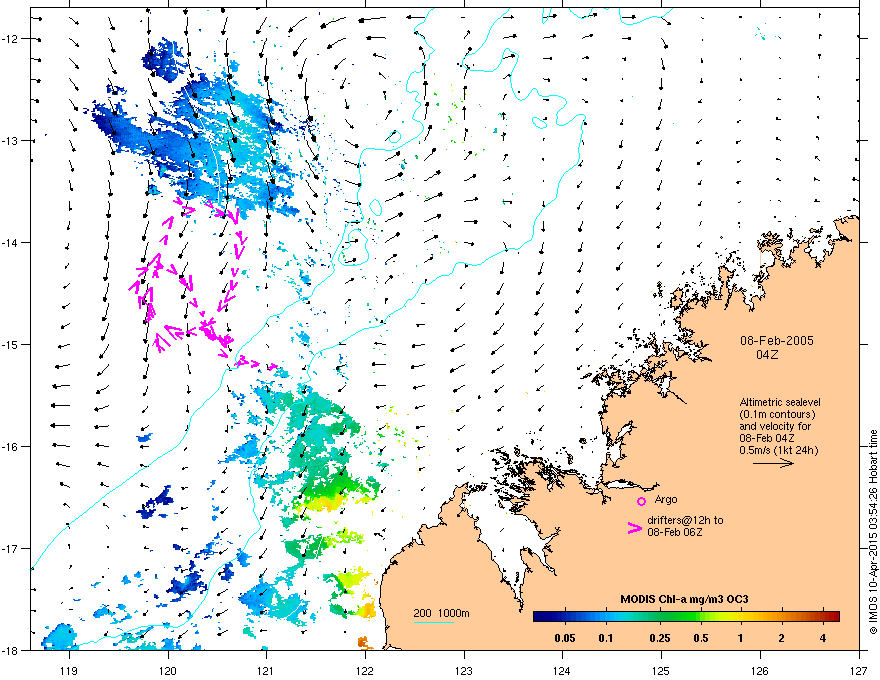Click the colorbar value label 4
The width and height of the screenshot is (880, 680).
click(x=823, y=638)
